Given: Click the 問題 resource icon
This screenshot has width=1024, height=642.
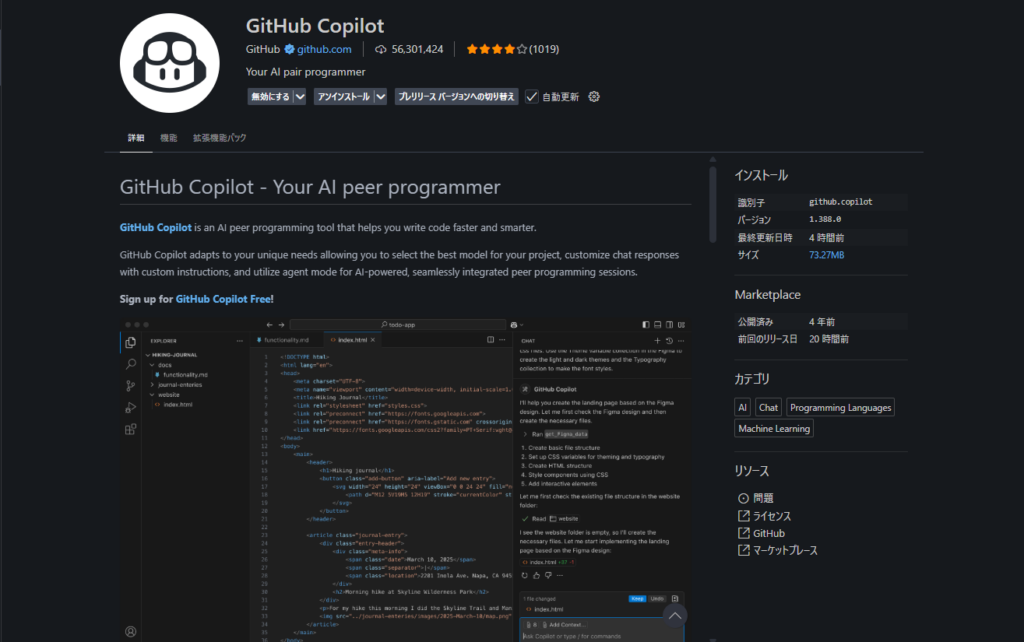Looking at the screenshot, I should point(744,497).
